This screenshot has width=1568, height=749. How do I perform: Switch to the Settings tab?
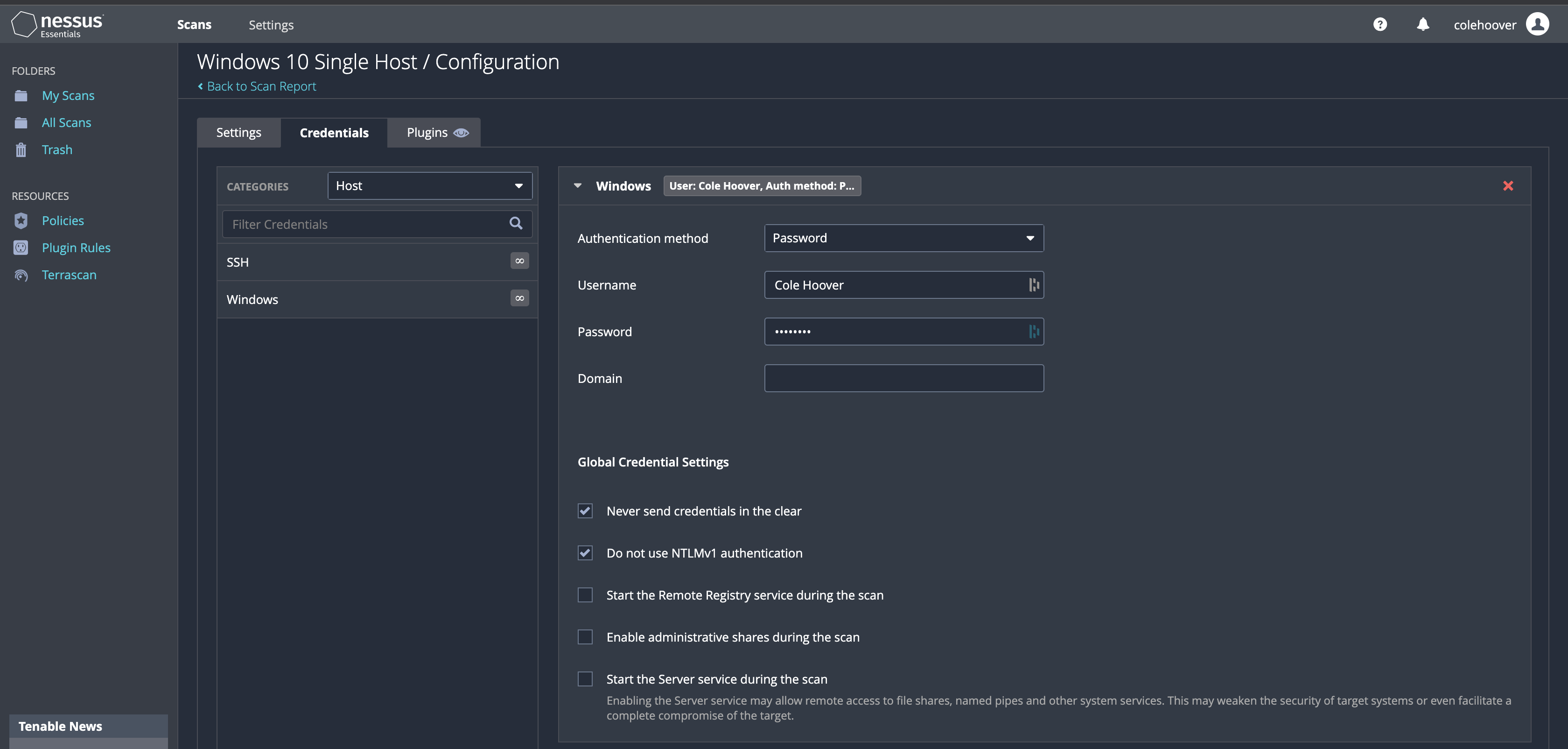pyautogui.click(x=238, y=133)
